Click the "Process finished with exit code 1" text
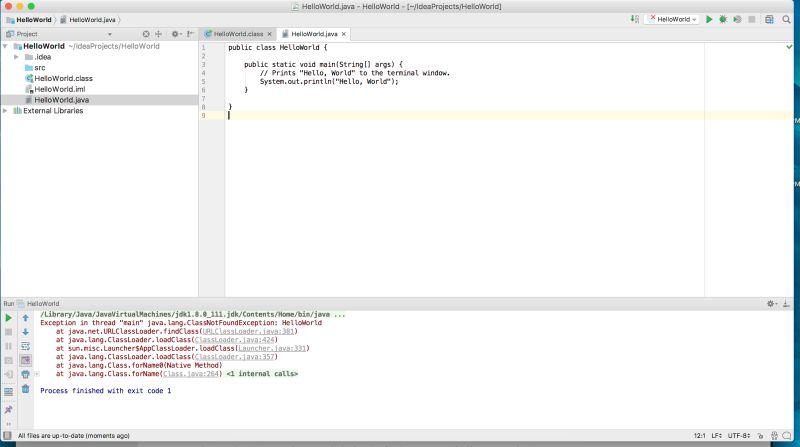Image resolution: width=800 pixels, height=447 pixels. click(x=106, y=391)
